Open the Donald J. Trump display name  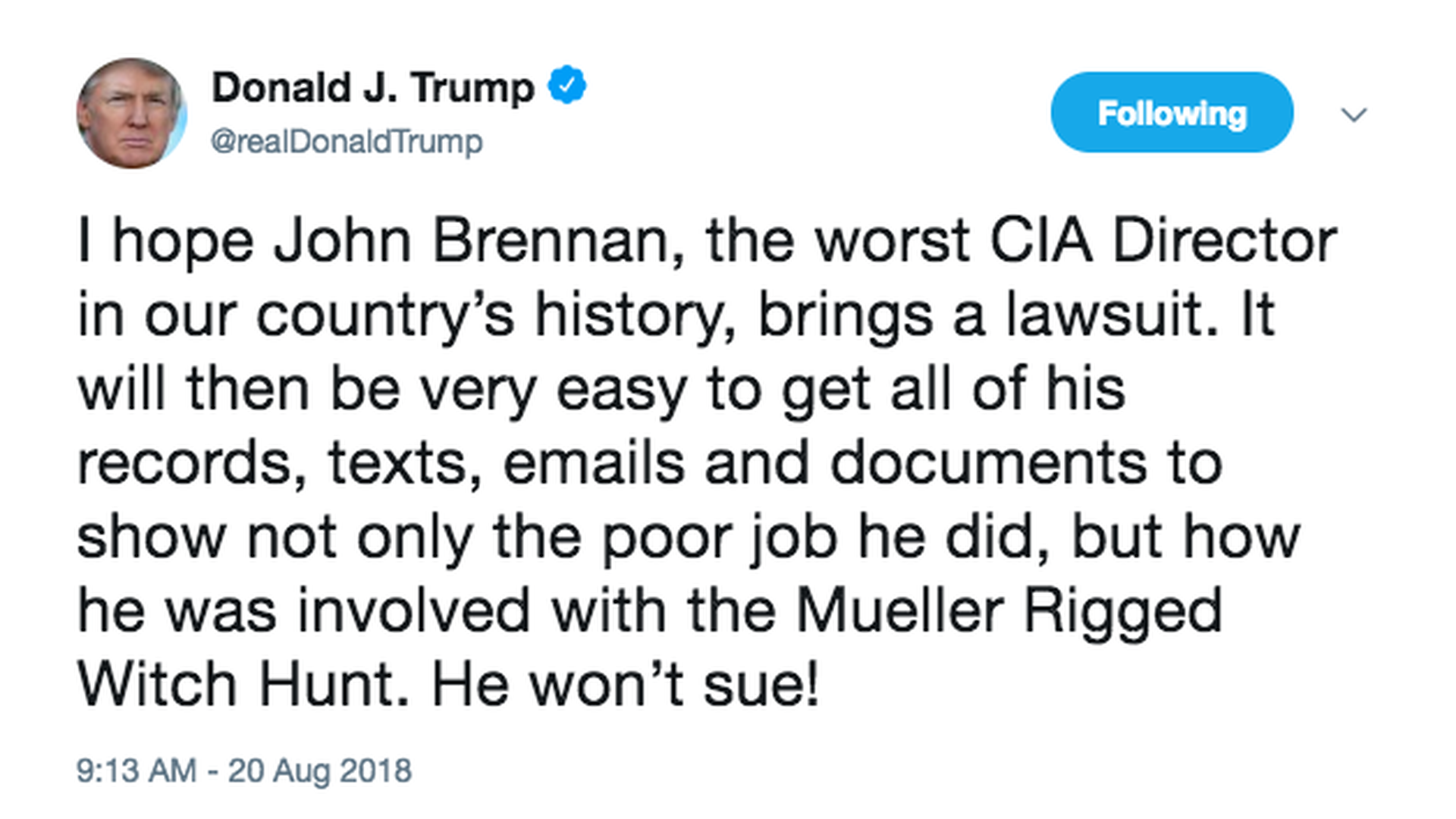(372, 87)
